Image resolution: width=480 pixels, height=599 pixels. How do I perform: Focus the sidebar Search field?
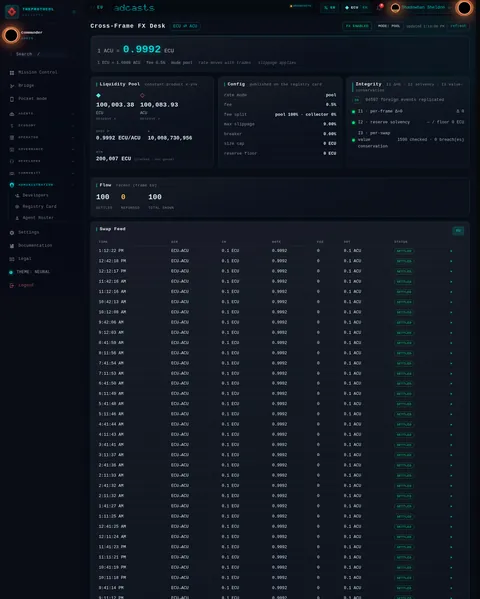pos(38,54)
